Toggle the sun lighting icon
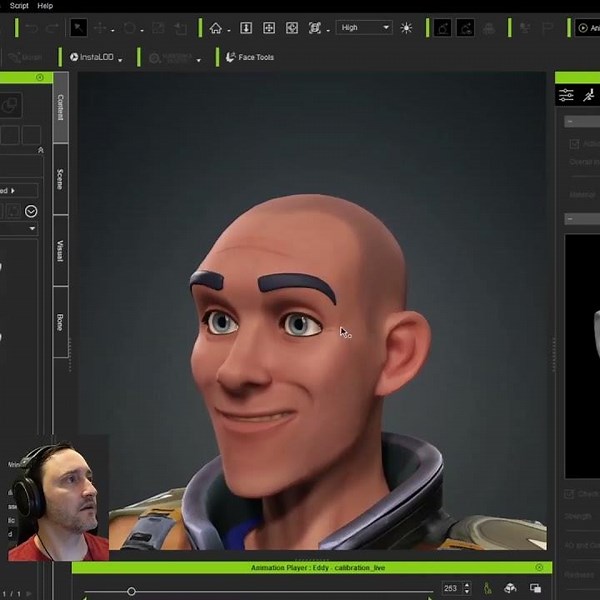This screenshot has height=600, width=600. coord(406,28)
